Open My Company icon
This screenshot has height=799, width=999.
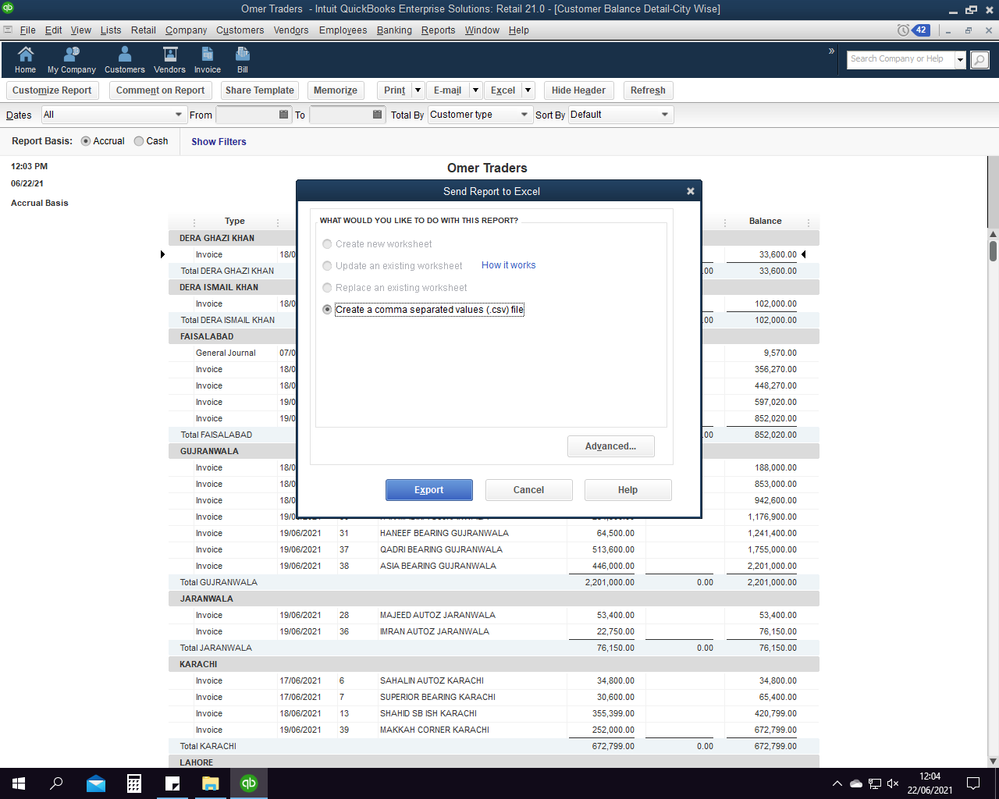coord(71,60)
